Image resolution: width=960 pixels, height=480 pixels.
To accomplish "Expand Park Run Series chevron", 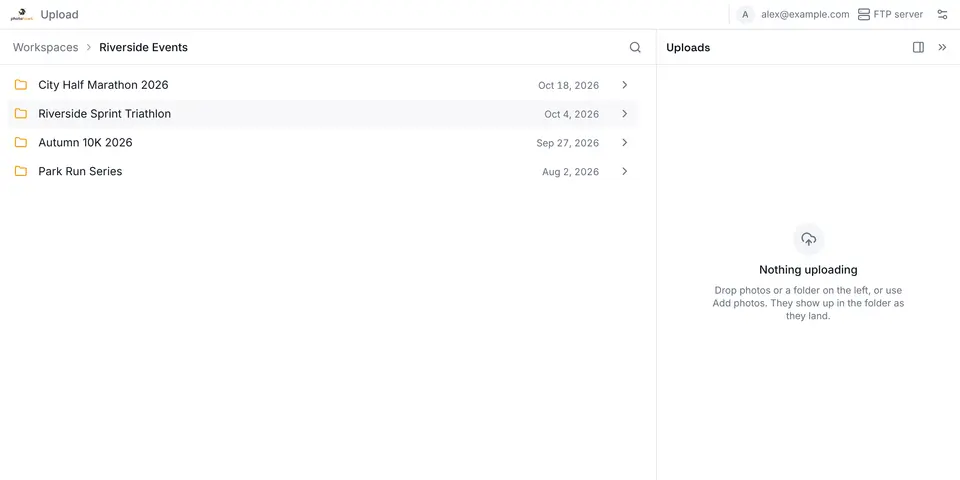I will click(624, 171).
